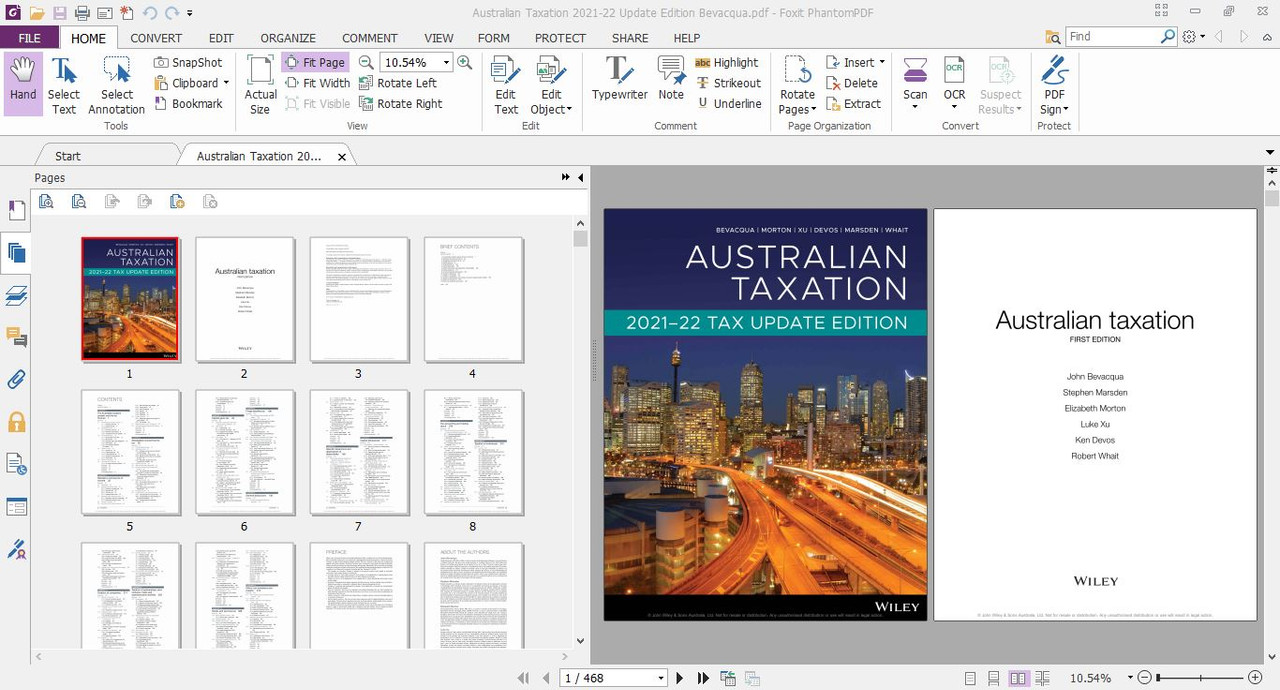Jump to last page arrow

pyautogui.click(x=703, y=678)
